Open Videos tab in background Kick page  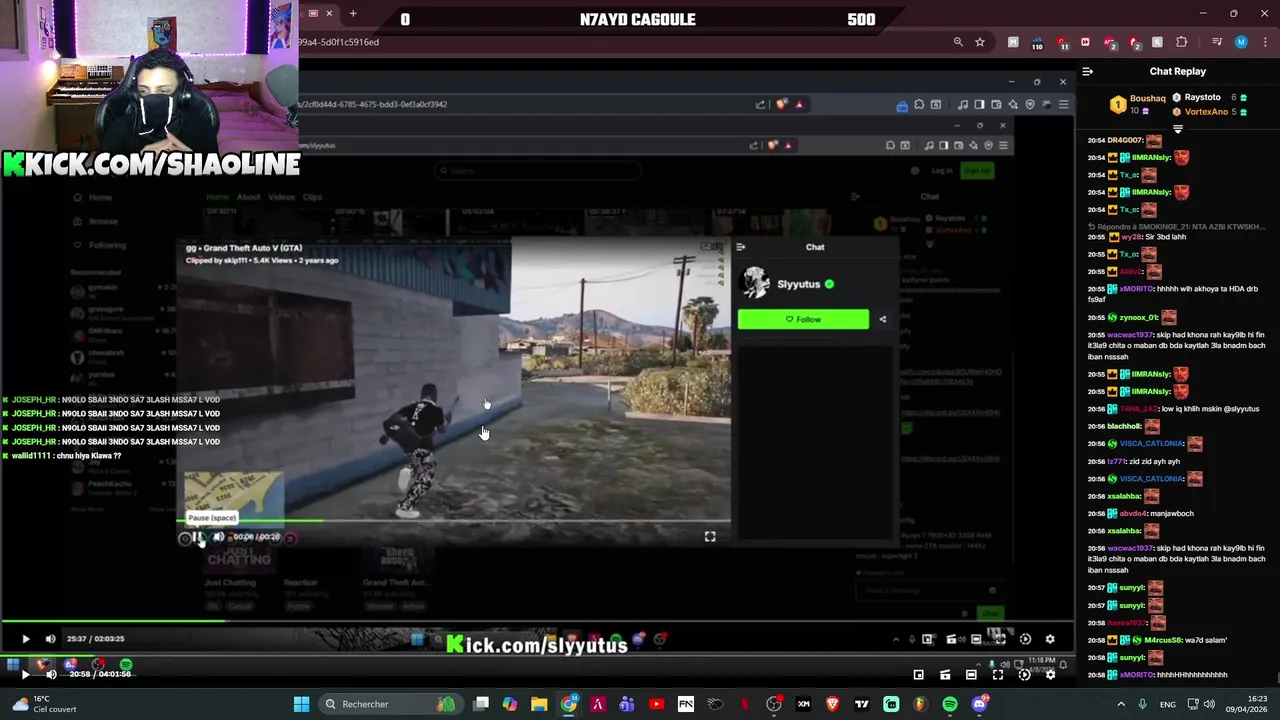[x=281, y=197]
